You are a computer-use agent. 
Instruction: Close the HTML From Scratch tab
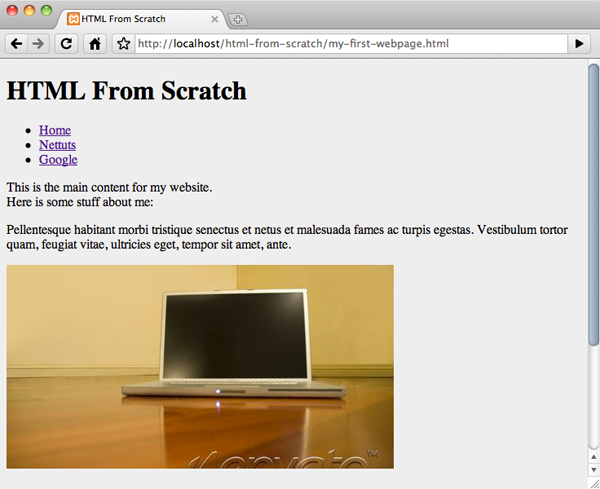(215, 19)
